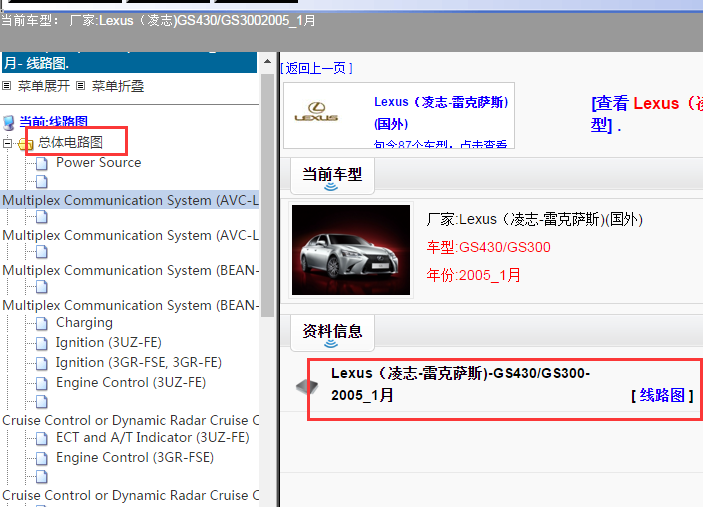Click 菜单展开 to expand the menu
Image resolution: width=703 pixels, height=507 pixels.
point(44,86)
